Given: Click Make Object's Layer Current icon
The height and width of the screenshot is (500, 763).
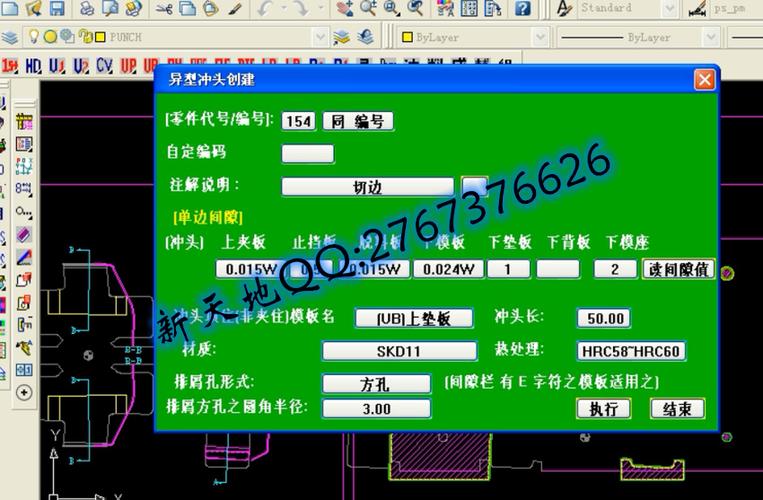Looking at the screenshot, I should [x=342, y=37].
